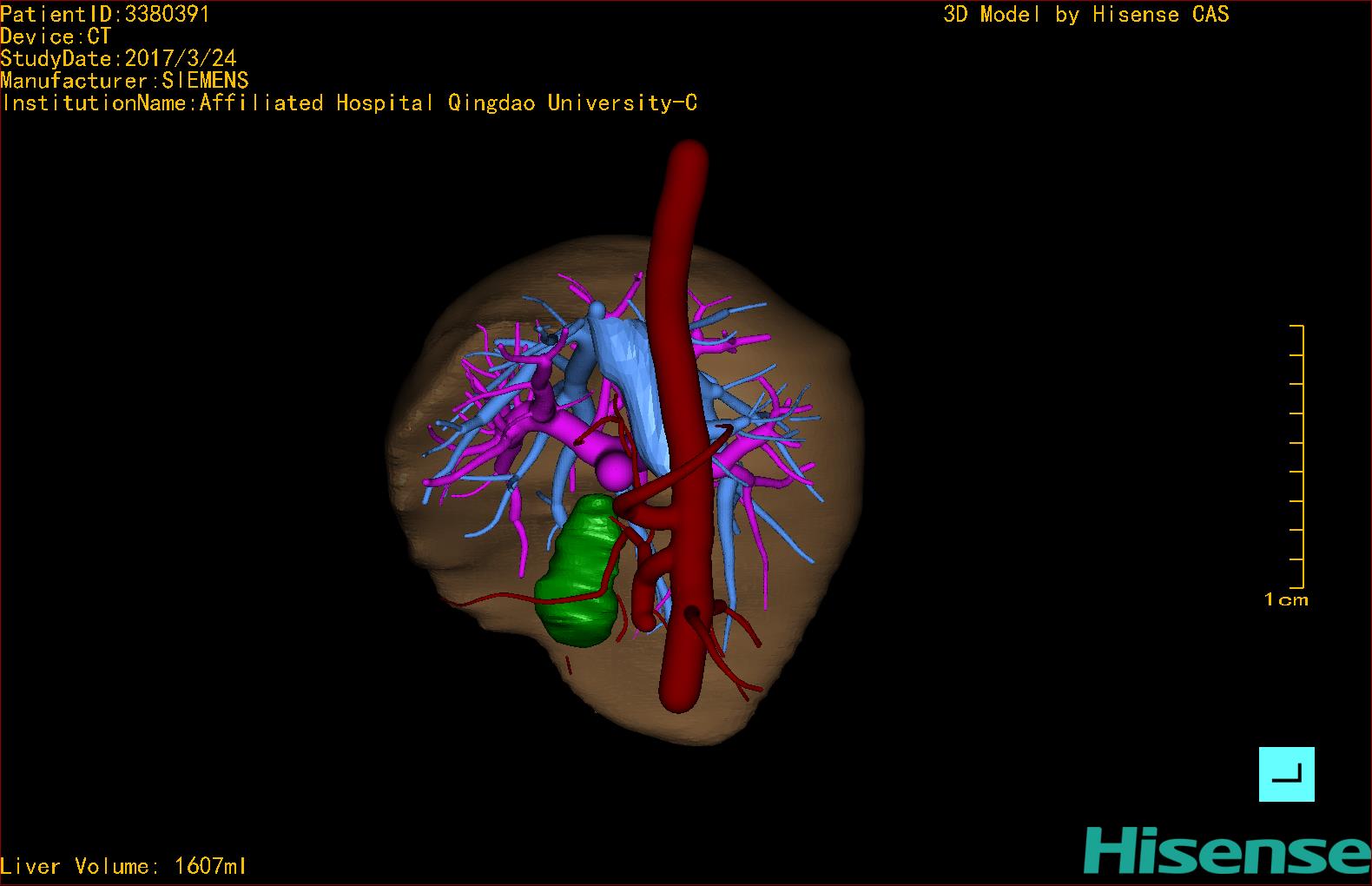Click the Device:CT label
The image size is (1372, 886).
click(56, 36)
